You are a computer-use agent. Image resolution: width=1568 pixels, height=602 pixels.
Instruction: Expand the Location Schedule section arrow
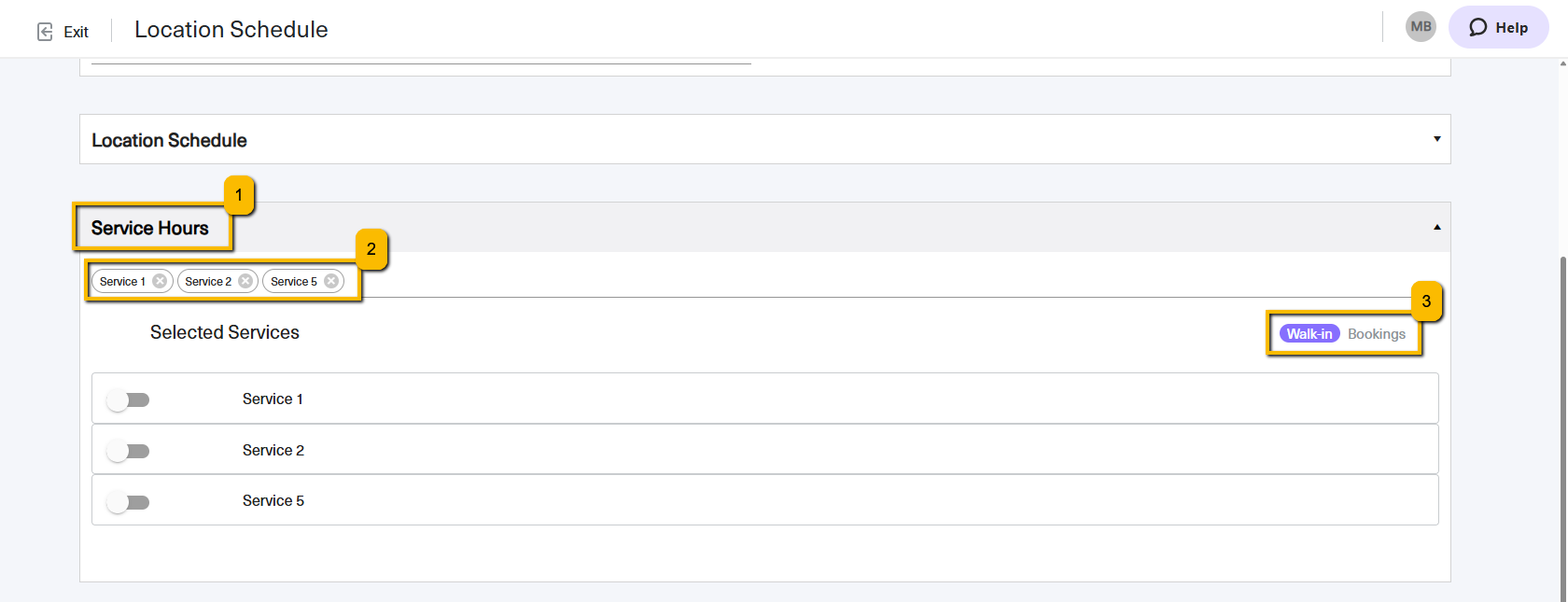1437,139
